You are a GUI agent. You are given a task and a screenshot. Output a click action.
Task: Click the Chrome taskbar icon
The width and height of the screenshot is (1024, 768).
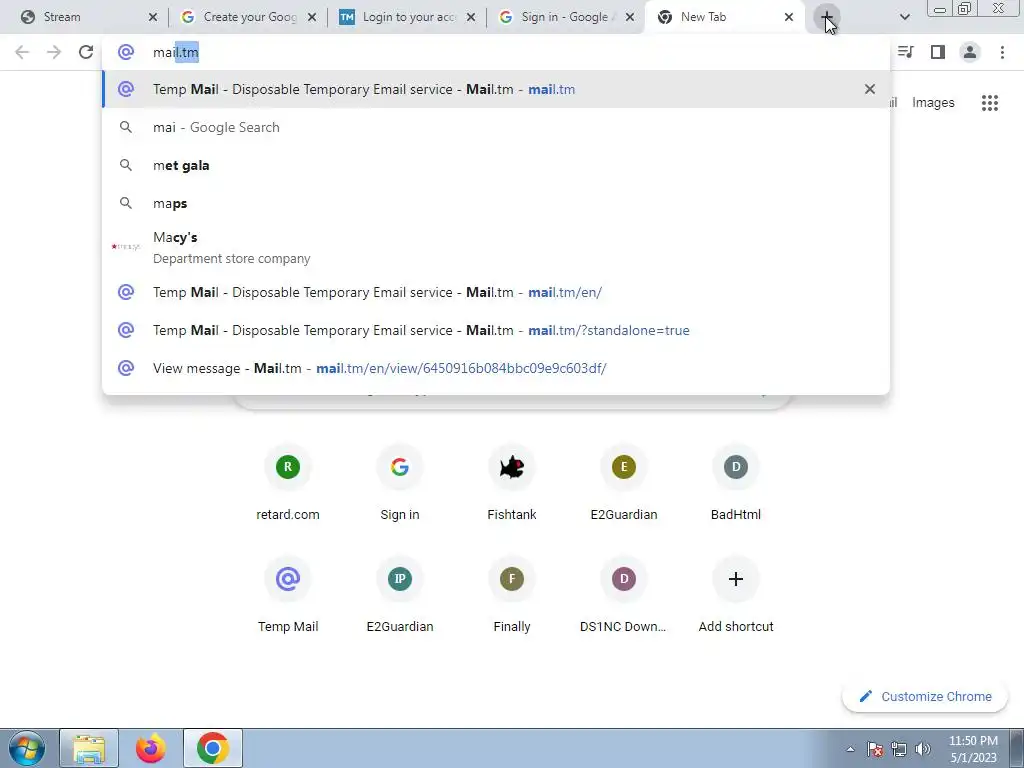(x=213, y=748)
